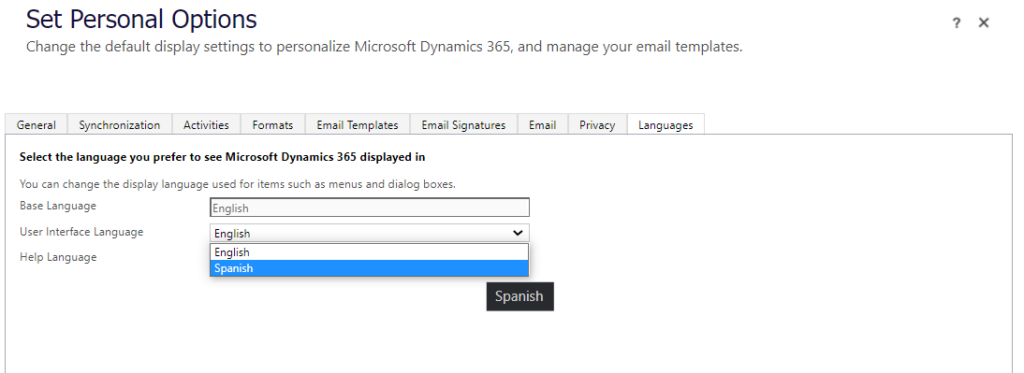Switch to the General tab

click(37, 125)
